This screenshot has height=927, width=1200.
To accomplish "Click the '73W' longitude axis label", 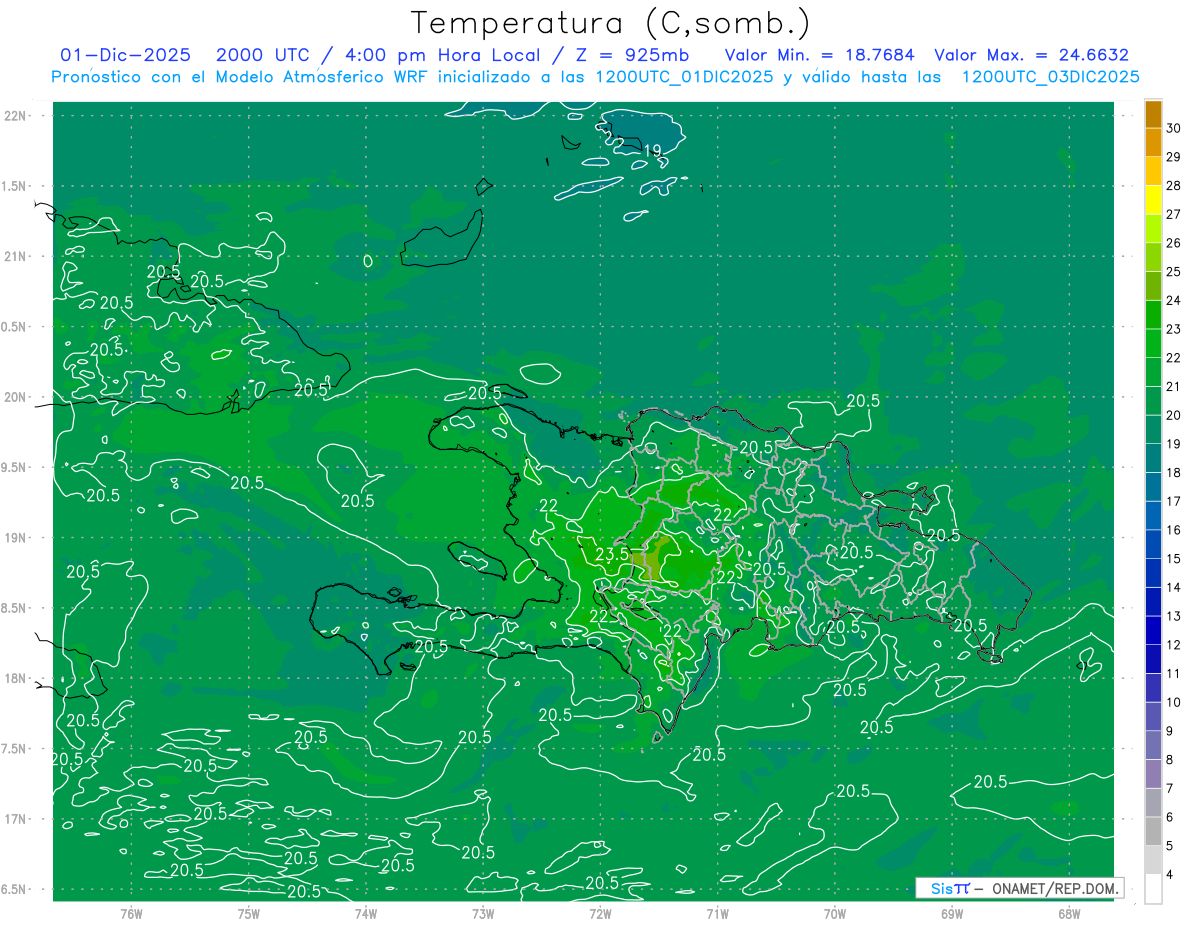I will click(x=483, y=913).
